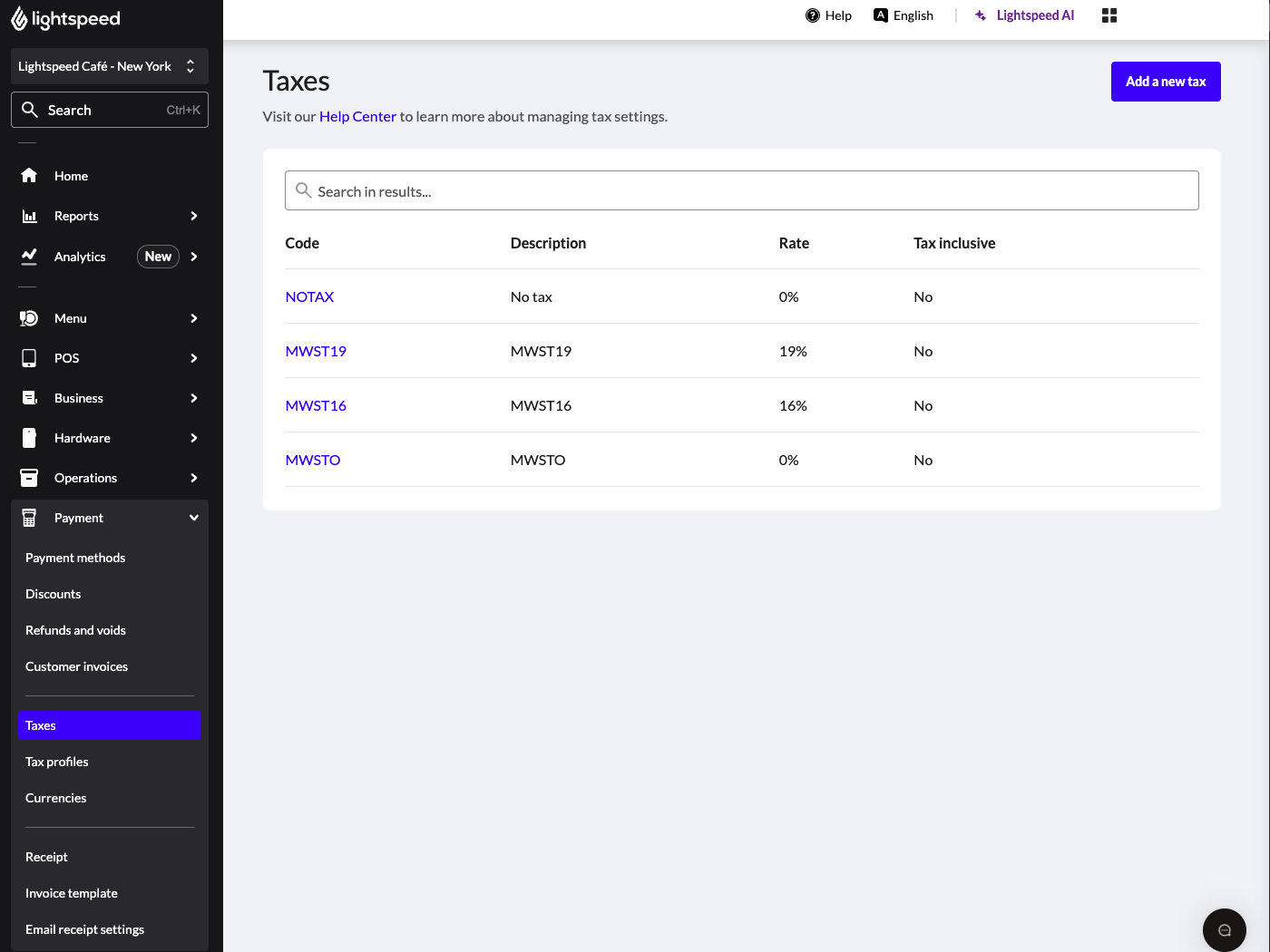
Task: Click the Home house icon
Action: click(29, 176)
